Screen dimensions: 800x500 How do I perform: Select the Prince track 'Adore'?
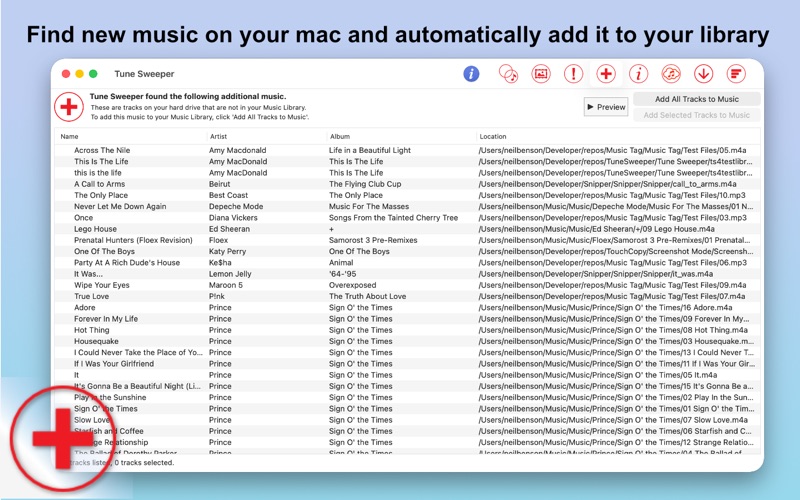(x=85, y=308)
